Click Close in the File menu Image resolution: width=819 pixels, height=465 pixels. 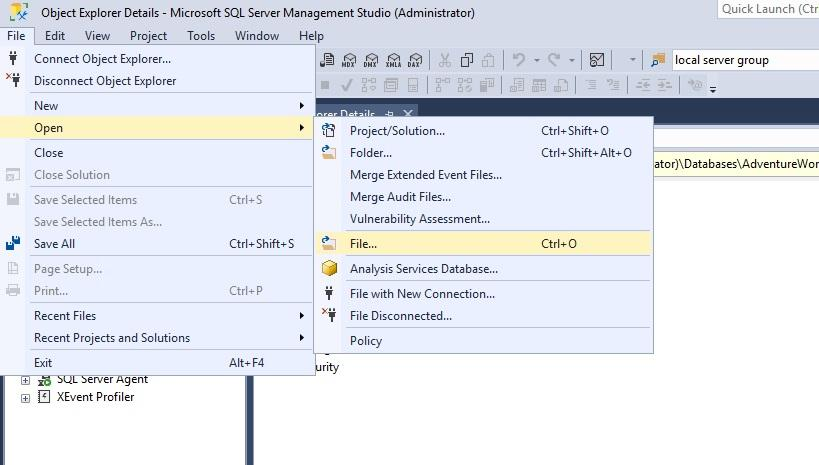pyautogui.click(x=157, y=153)
